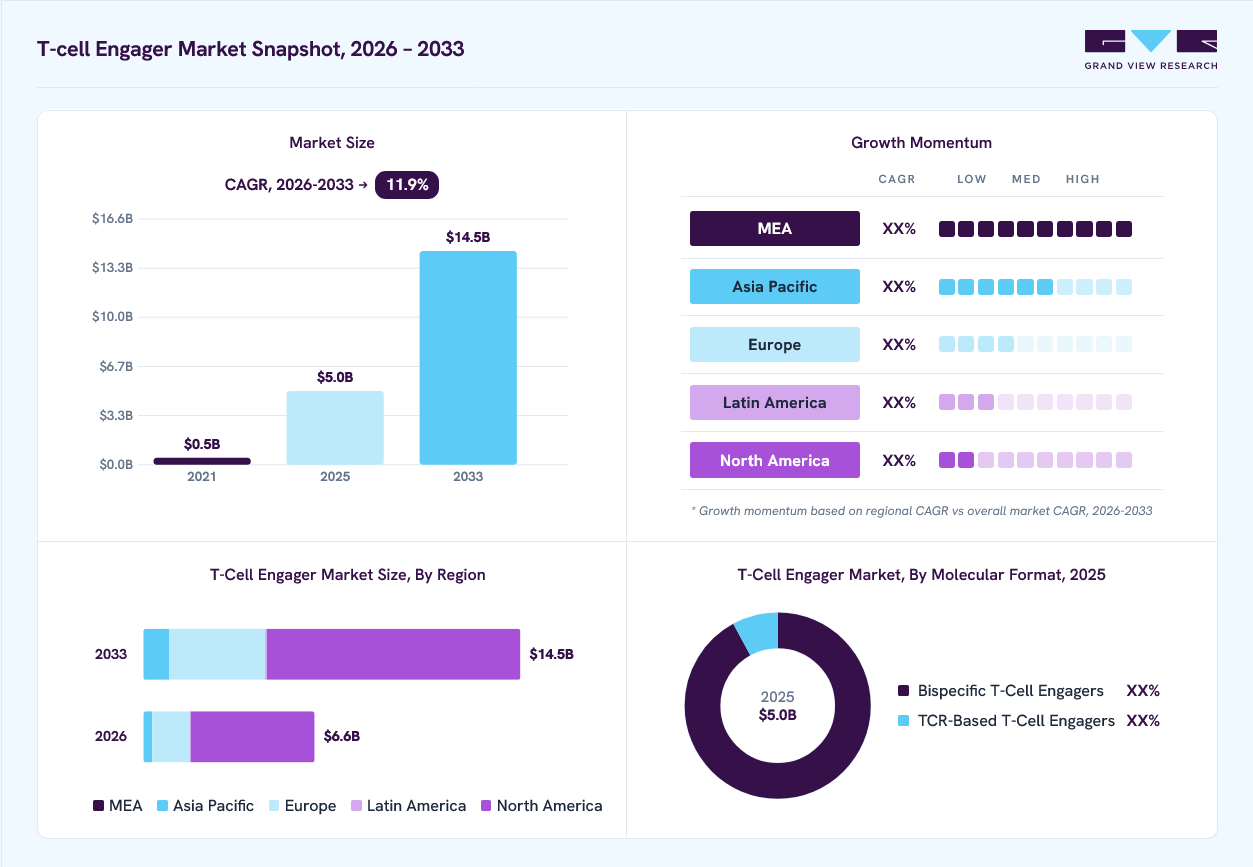Click the "XX%" CAGR value for Europe
Screen dimensions: 1253x867
(899, 345)
